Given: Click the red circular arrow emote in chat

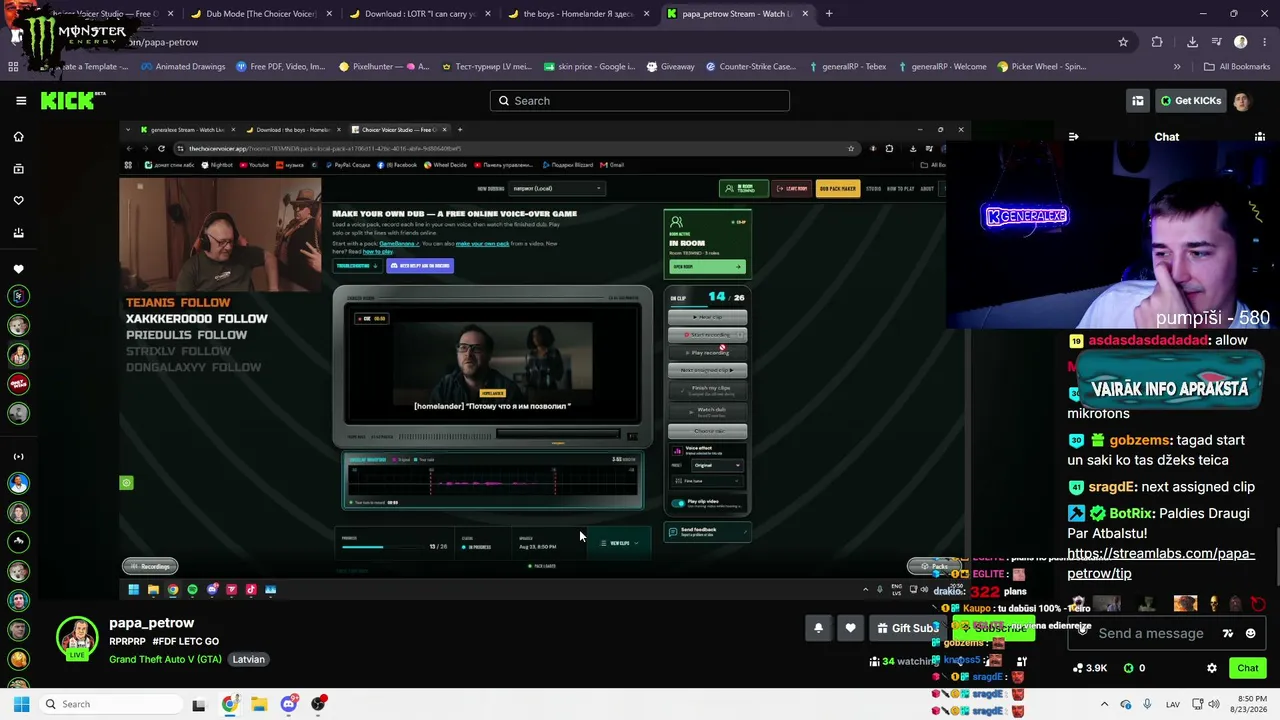Looking at the screenshot, I should coord(1258,604).
